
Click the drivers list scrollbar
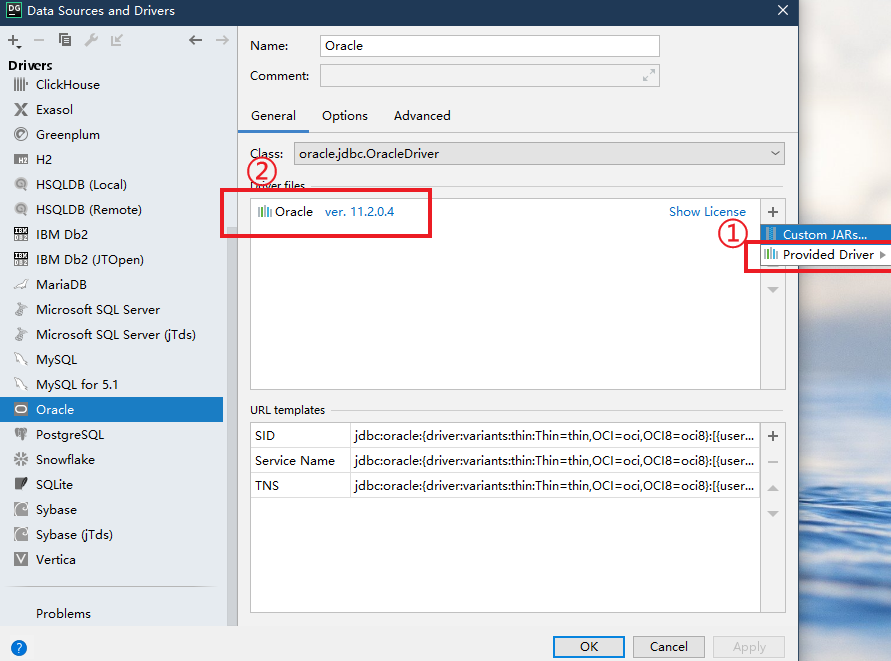232,426
